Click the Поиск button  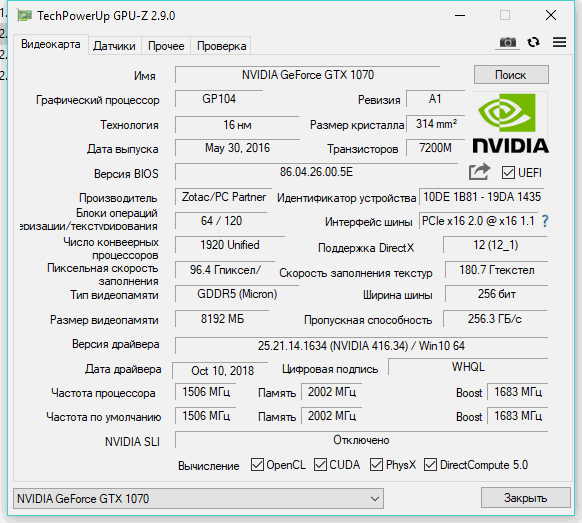511,75
